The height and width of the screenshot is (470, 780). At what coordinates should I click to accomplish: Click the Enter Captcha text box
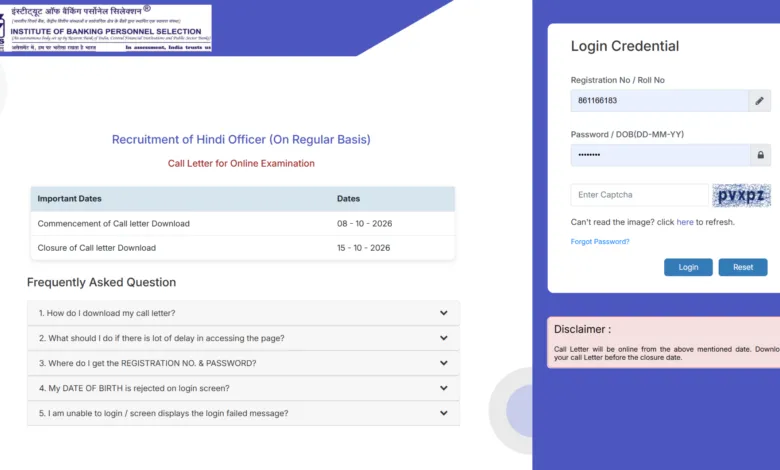point(639,195)
